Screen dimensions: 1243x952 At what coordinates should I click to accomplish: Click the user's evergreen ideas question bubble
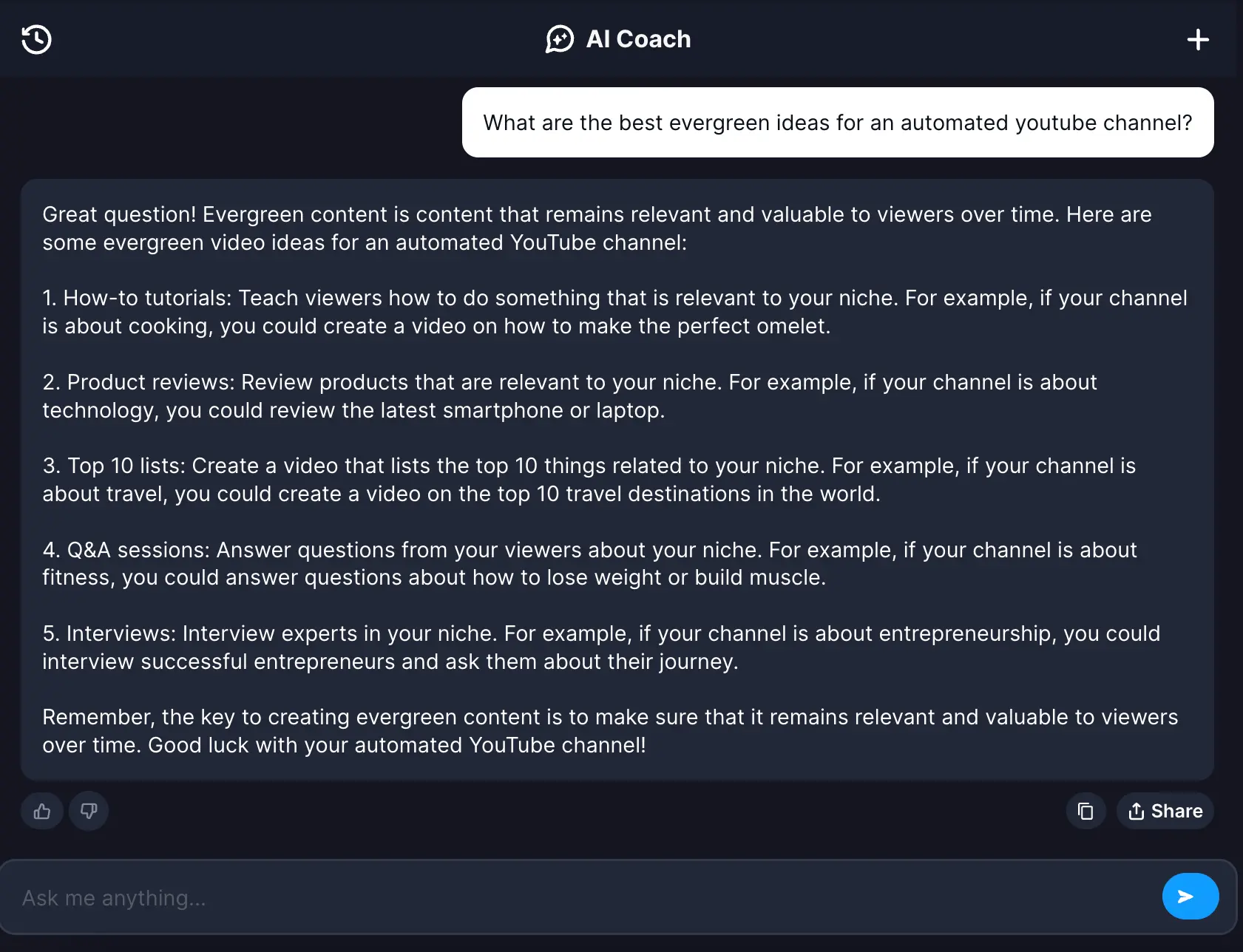(837, 123)
